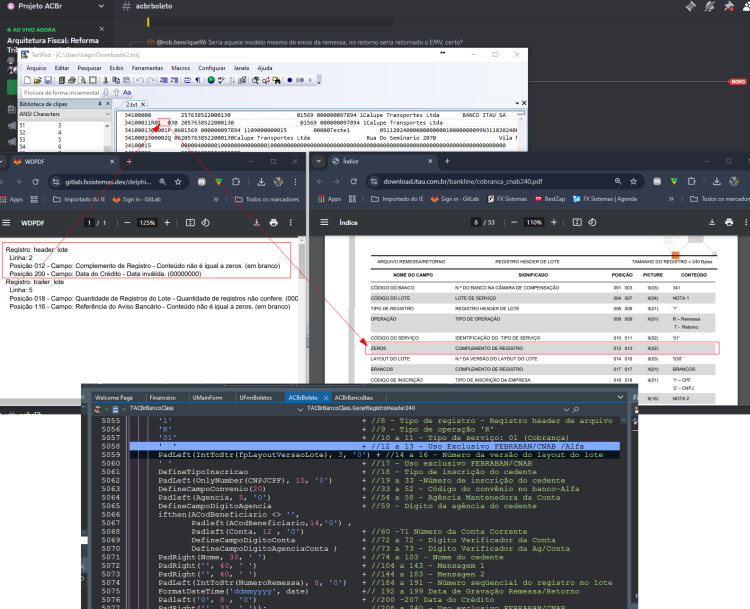Open Índice PDF sidebar hamburger menu
Viewport: 750px width, 609px height.
click(x=324, y=222)
